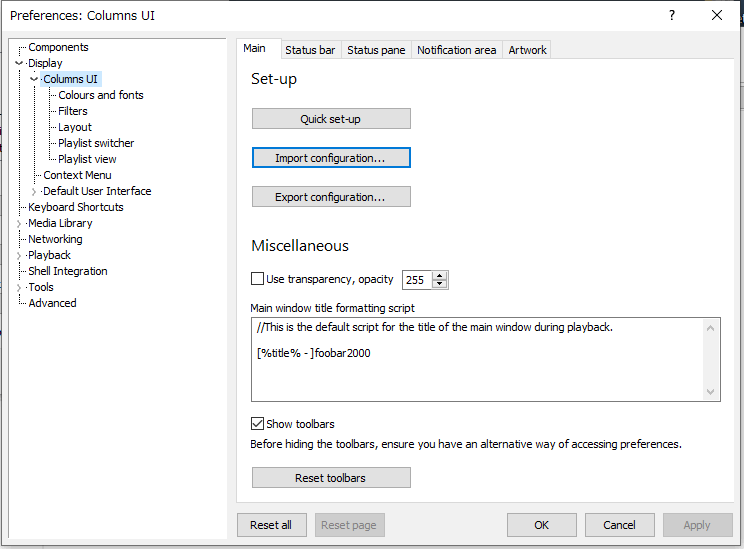Collapse the Columns UI tree node
The width and height of the screenshot is (744, 549).
(34, 79)
